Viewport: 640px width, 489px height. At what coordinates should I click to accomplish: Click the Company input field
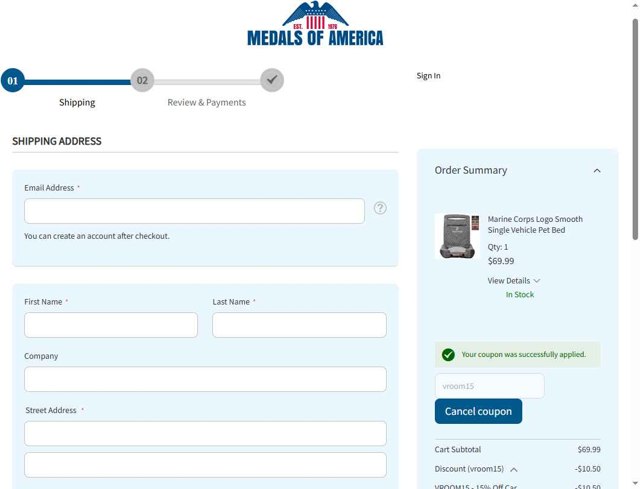click(205, 379)
